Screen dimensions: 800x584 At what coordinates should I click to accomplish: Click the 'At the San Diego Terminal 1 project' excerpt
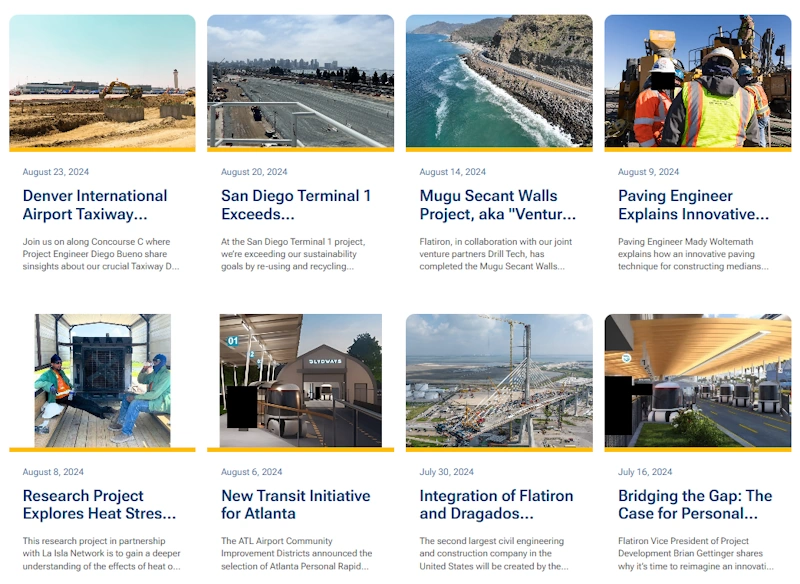(x=293, y=254)
